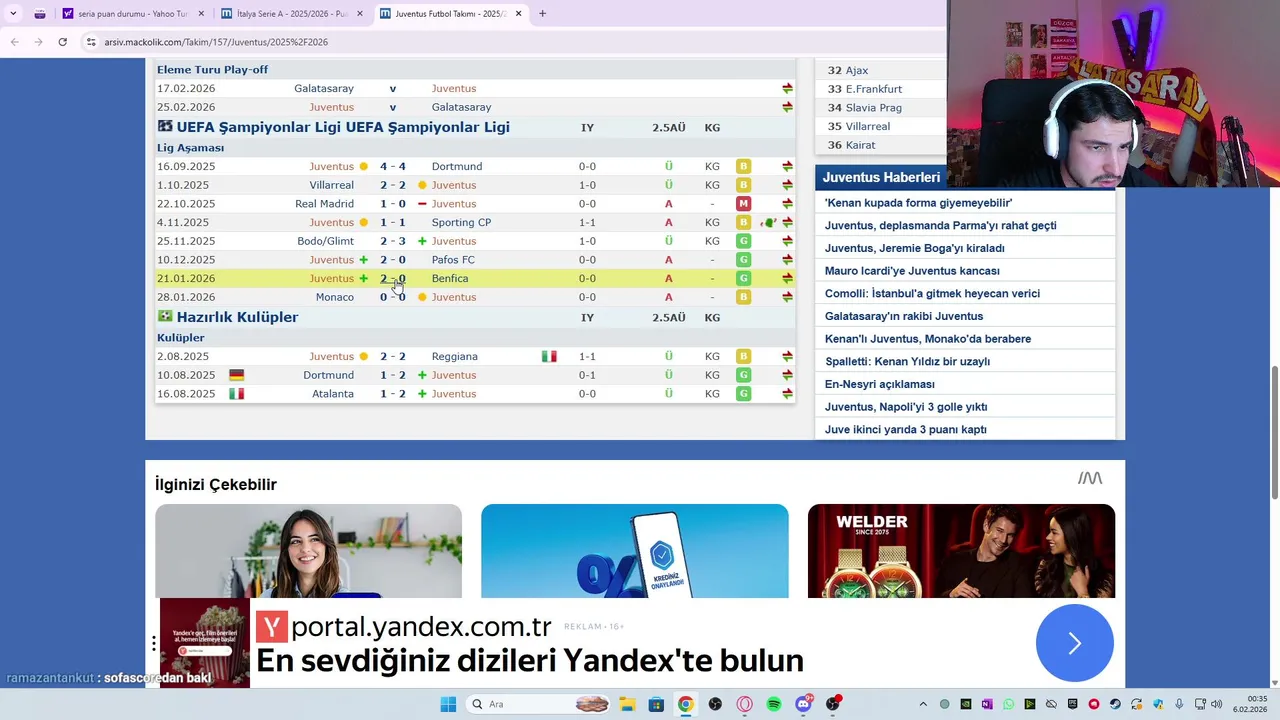Click comparison arrows icon in 25.02.2026 Juventus–Galatasaray row

tap(787, 107)
